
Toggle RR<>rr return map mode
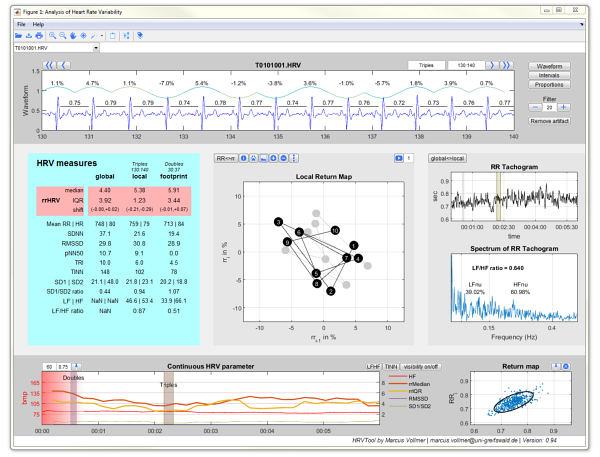click(x=225, y=158)
